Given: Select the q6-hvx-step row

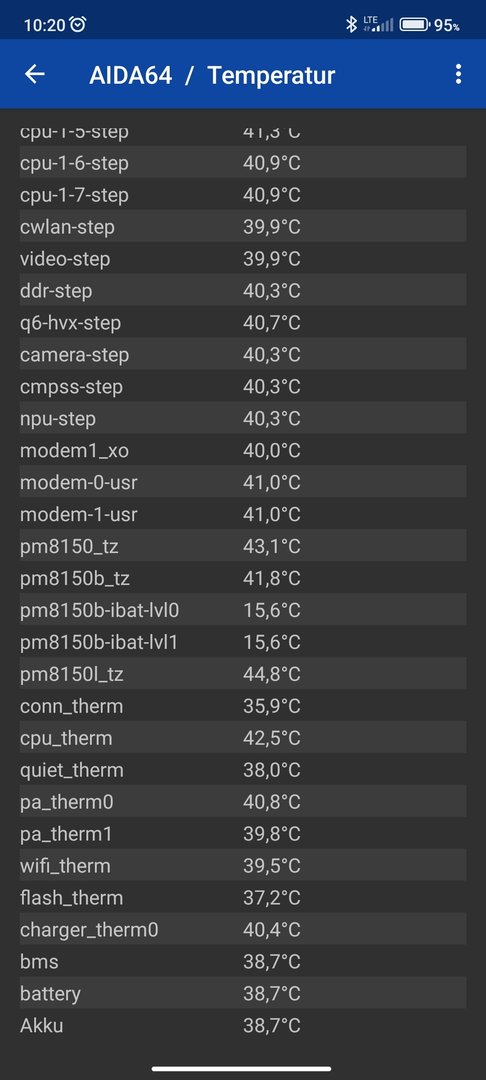Looking at the screenshot, I should (x=243, y=323).
